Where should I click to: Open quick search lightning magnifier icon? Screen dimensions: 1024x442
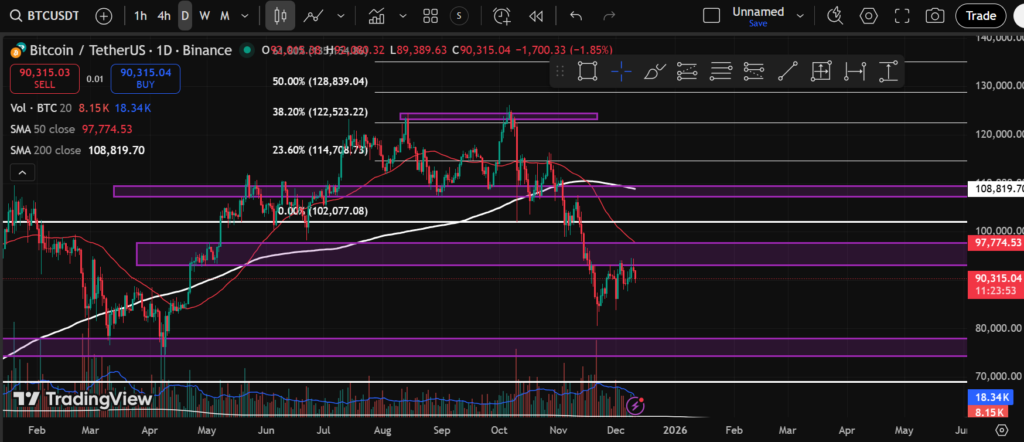coord(835,16)
